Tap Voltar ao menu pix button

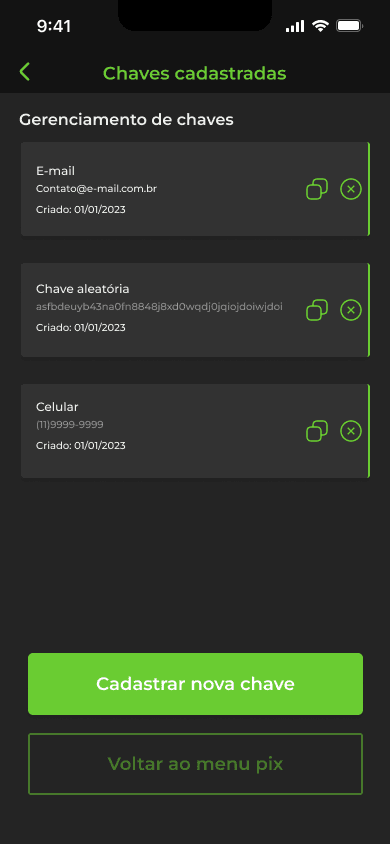click(x=195, y=764)
